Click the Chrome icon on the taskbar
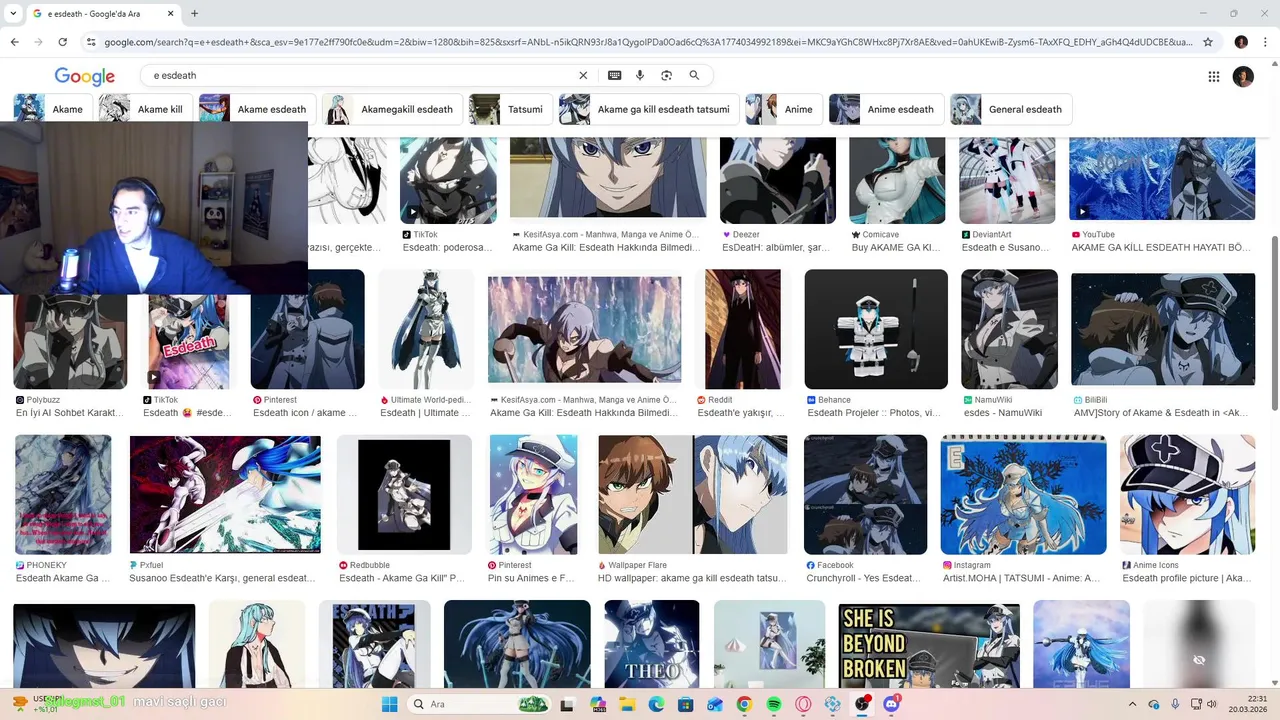 pos(744,704)
